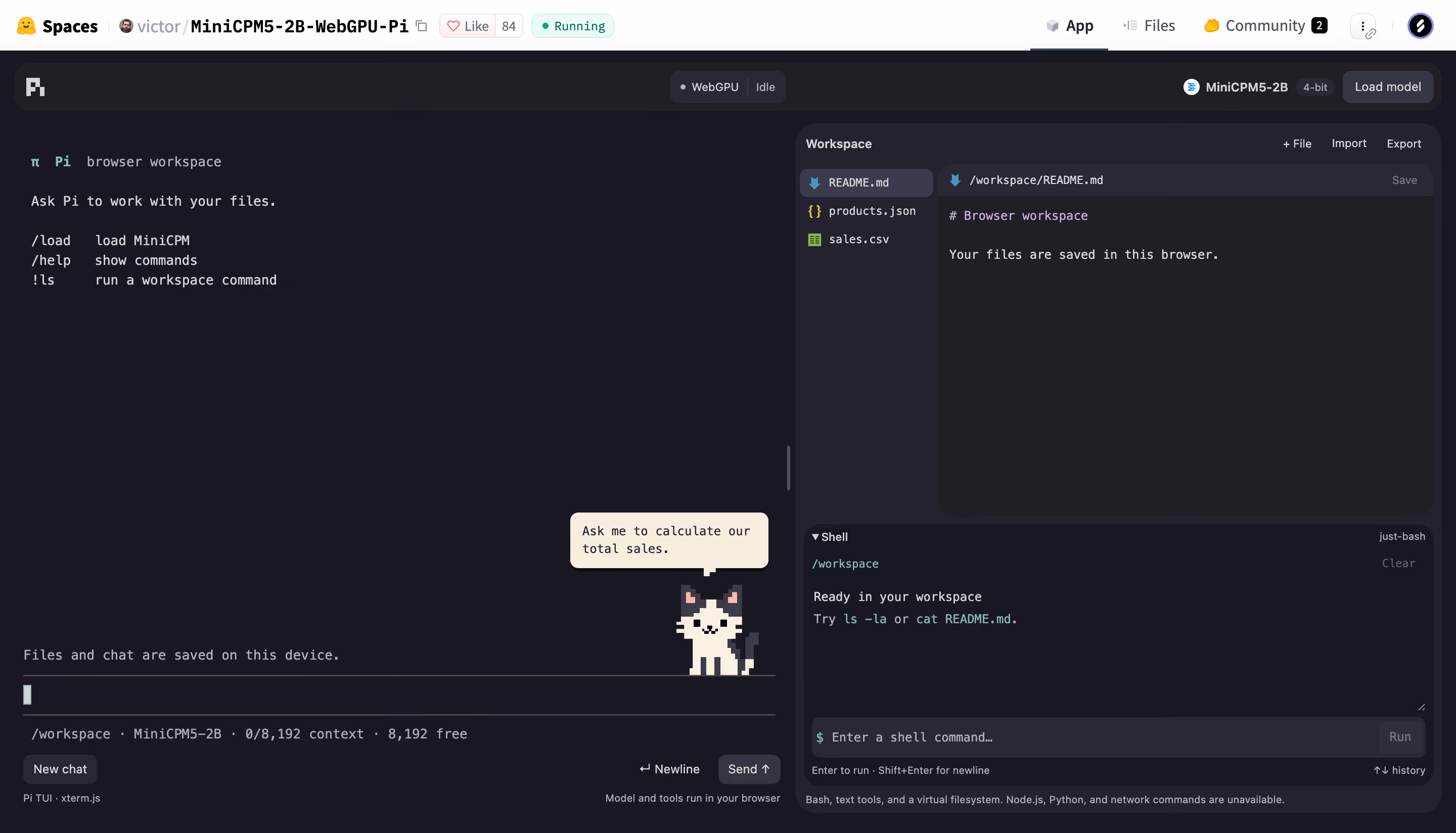Click Import in the Workspace header

click(1349, 144)
